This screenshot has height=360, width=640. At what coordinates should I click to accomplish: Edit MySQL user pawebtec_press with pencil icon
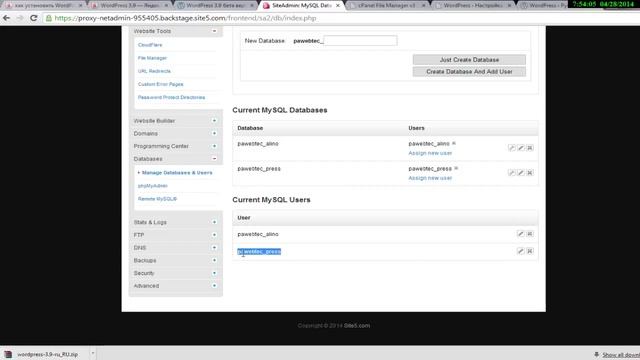(520, 251)
